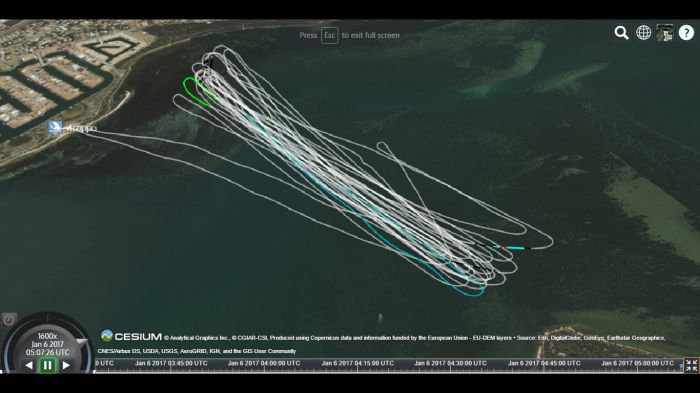Open the navigation help question mark

click(686, 33)
